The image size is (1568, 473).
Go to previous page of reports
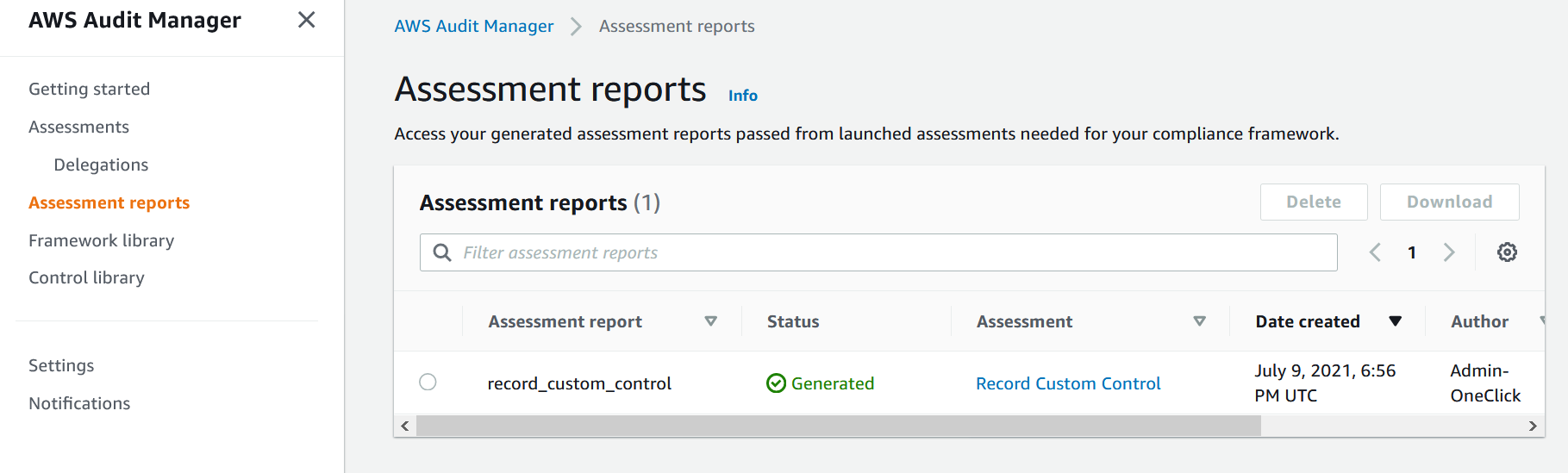pos(1375,252)
